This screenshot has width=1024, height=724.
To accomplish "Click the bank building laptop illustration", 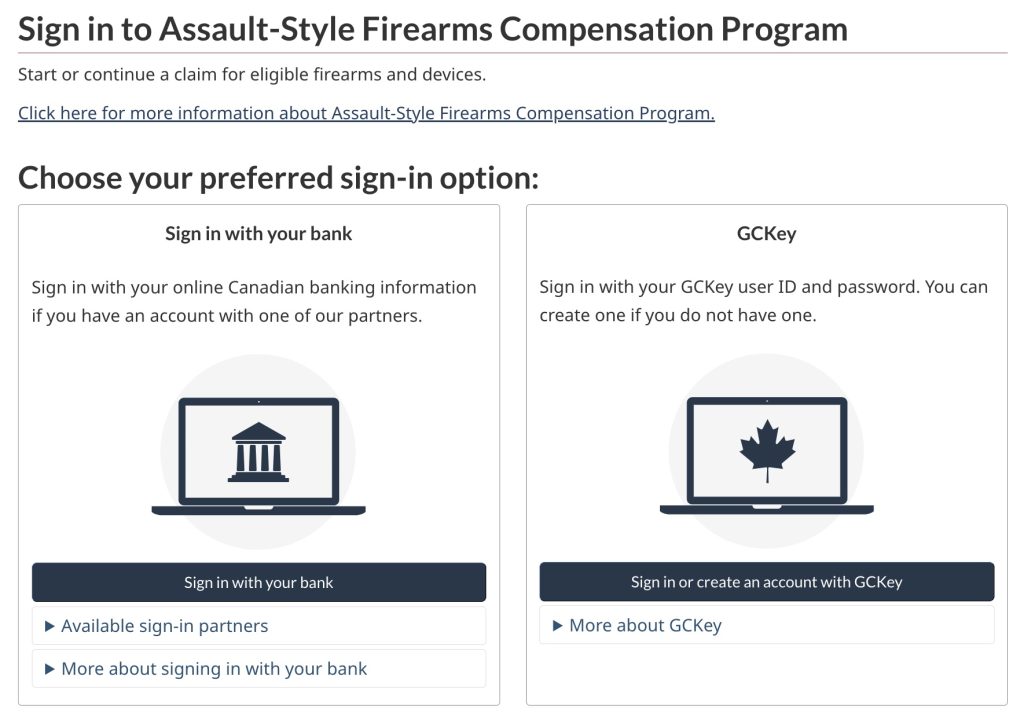I will point(258,450).
